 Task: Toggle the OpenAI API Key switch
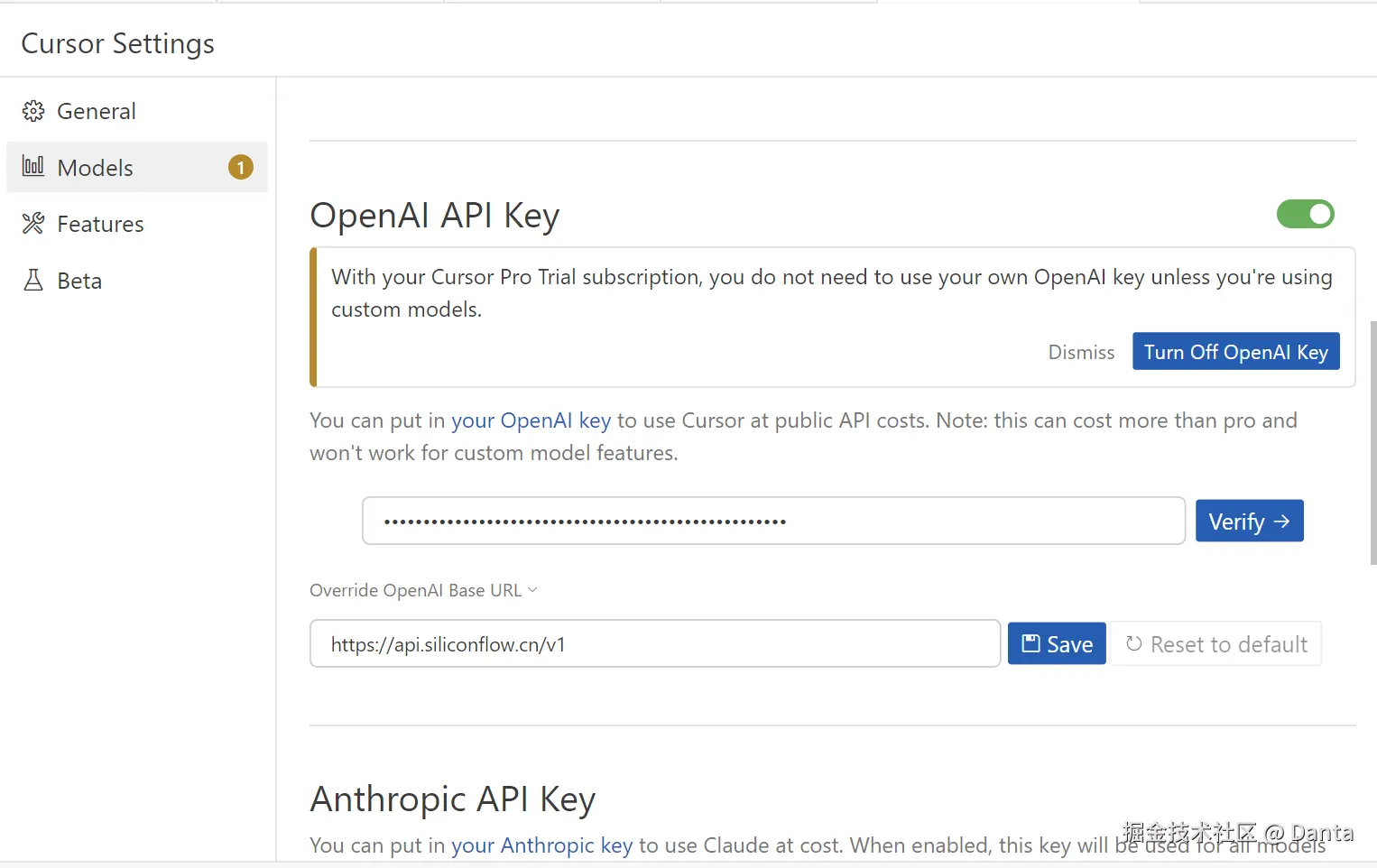(x=1305, y=214)
